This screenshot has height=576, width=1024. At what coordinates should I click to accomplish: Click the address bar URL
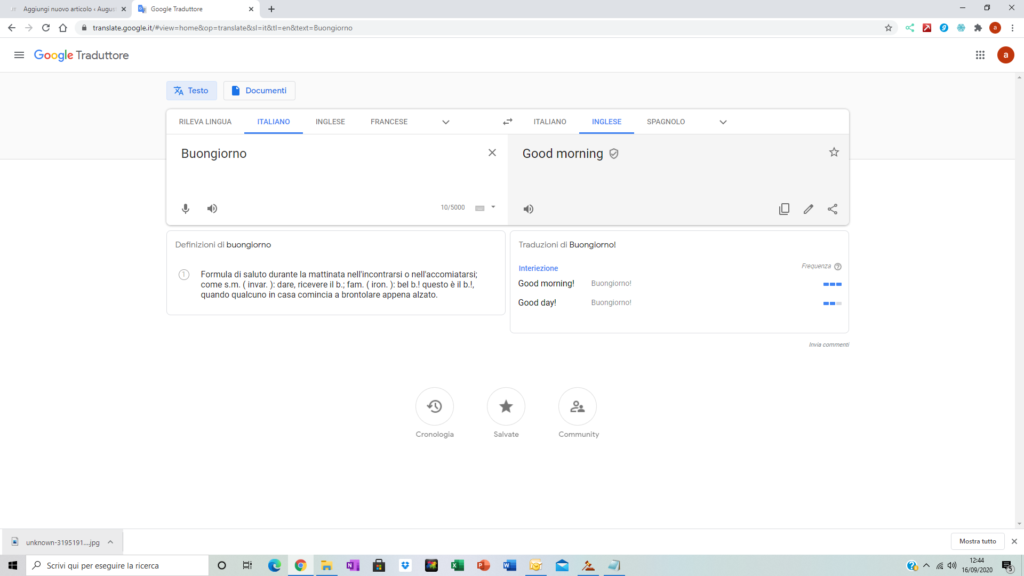(x=222, y=28)
